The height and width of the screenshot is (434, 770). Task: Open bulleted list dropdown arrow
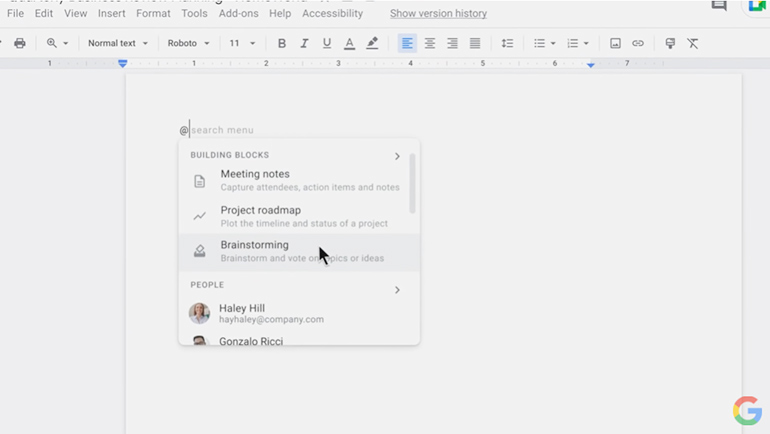click(x=553, y=44)
